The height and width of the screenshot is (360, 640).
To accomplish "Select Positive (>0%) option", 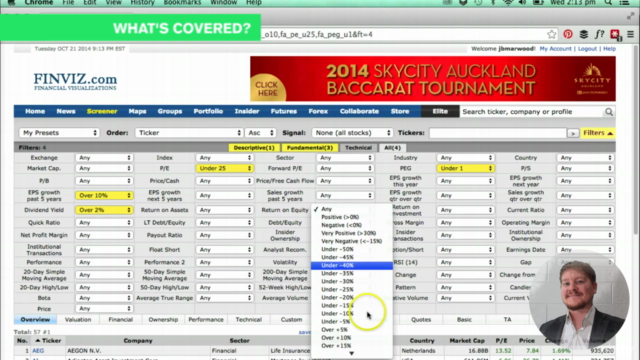I will click(352, 217).
